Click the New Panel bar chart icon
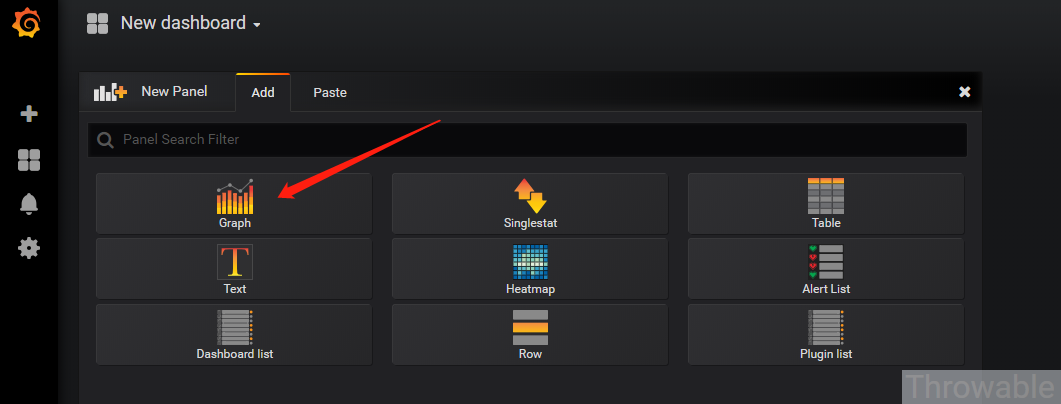The width and height of the screenshot is (1061, 404). (x=110, y=92)
